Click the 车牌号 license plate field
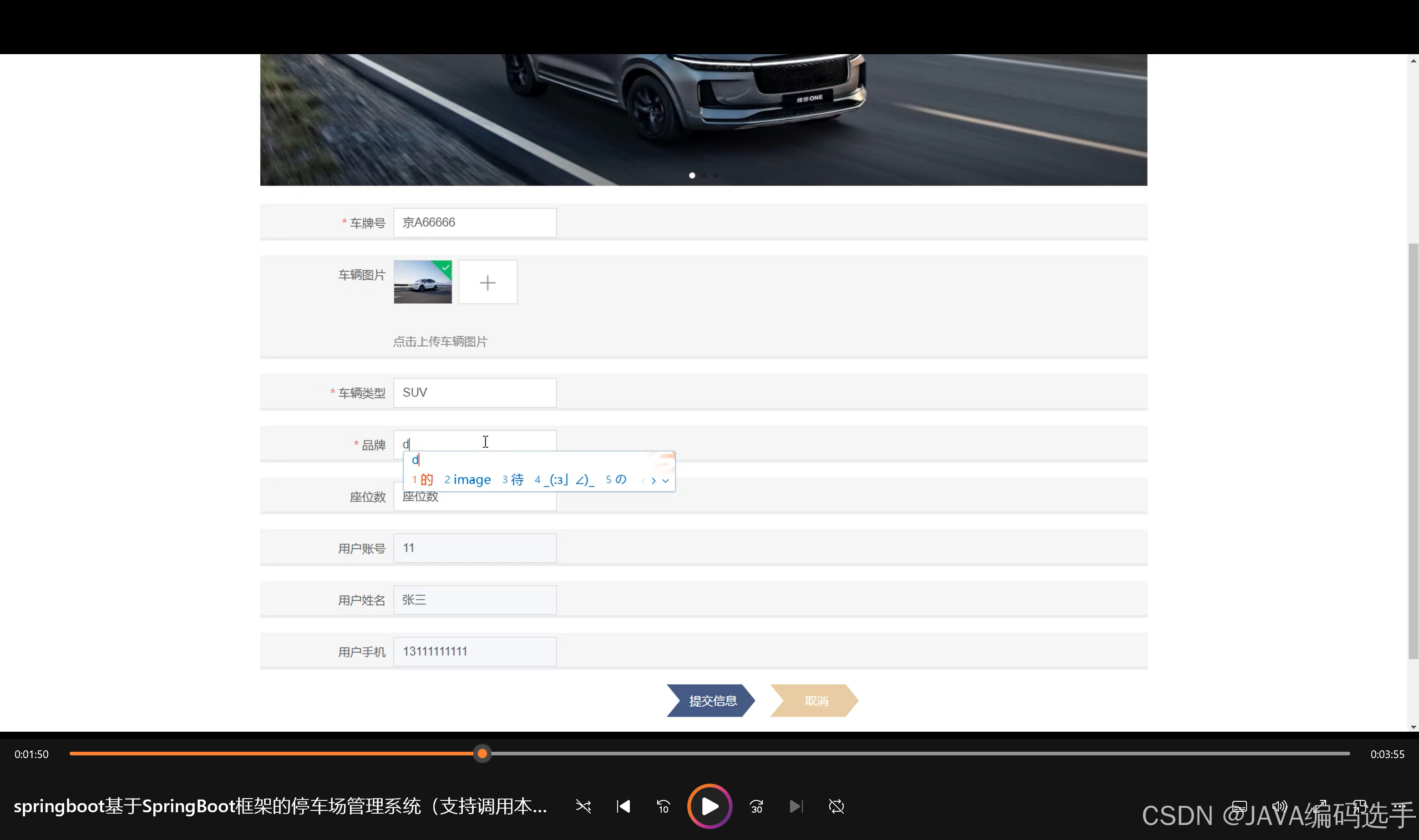Image resolution: width=1419 pixels, height=840 pixels. click(x=474, y=223)
